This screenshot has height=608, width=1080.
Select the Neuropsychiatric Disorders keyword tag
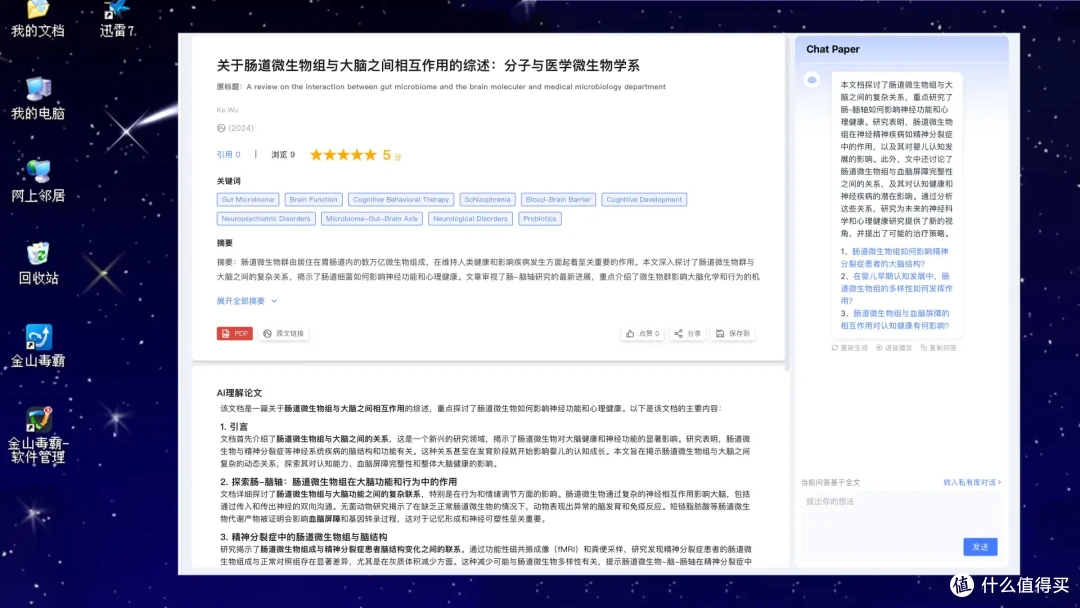point(266,219)
